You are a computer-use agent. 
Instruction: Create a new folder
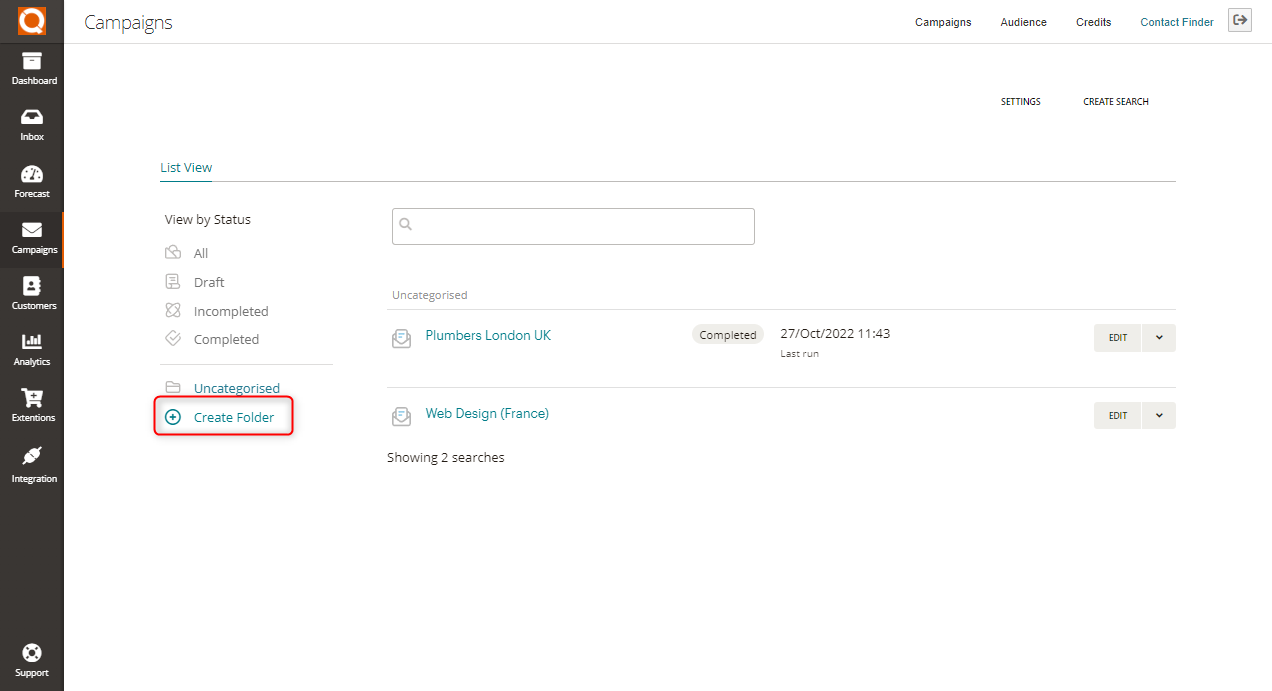[x=234, y=416]
